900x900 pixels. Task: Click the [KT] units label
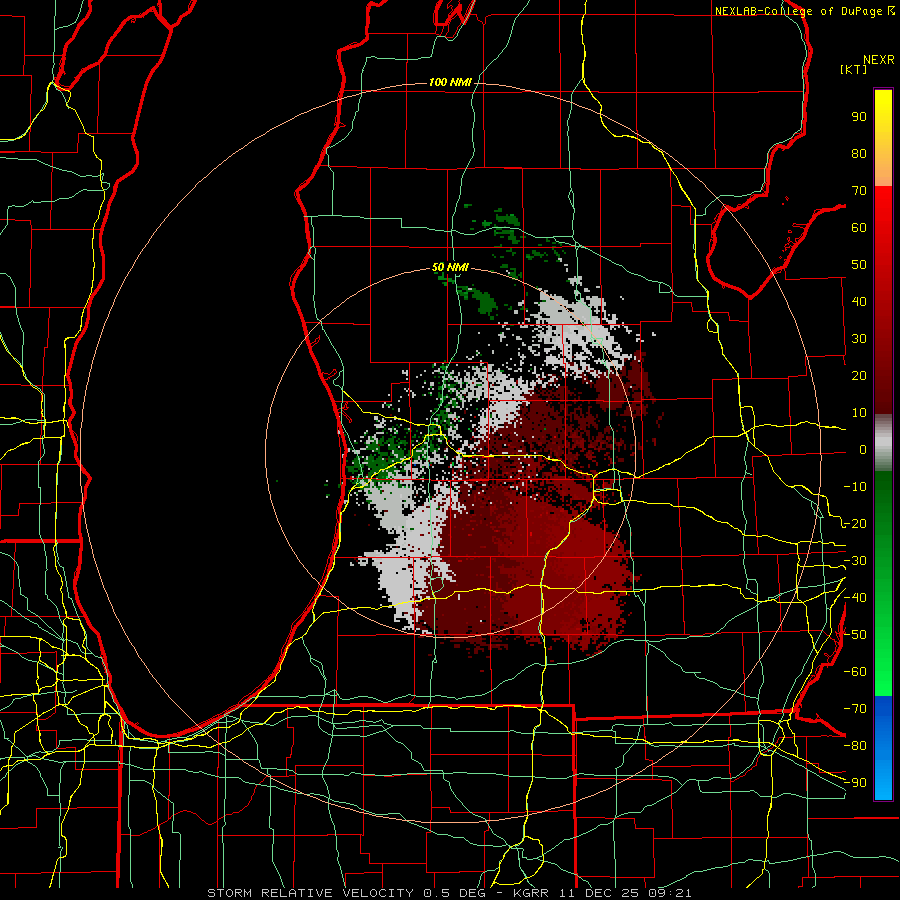click(x=853, y=69)
